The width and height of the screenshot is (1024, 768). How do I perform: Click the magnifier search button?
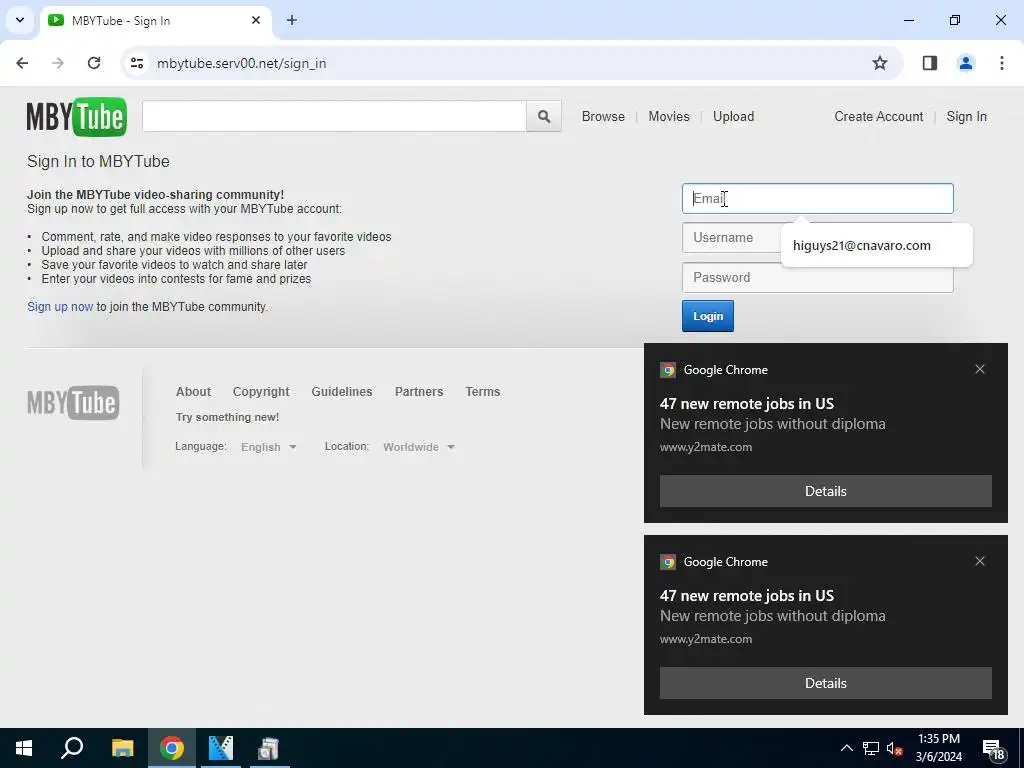[543, 116]
